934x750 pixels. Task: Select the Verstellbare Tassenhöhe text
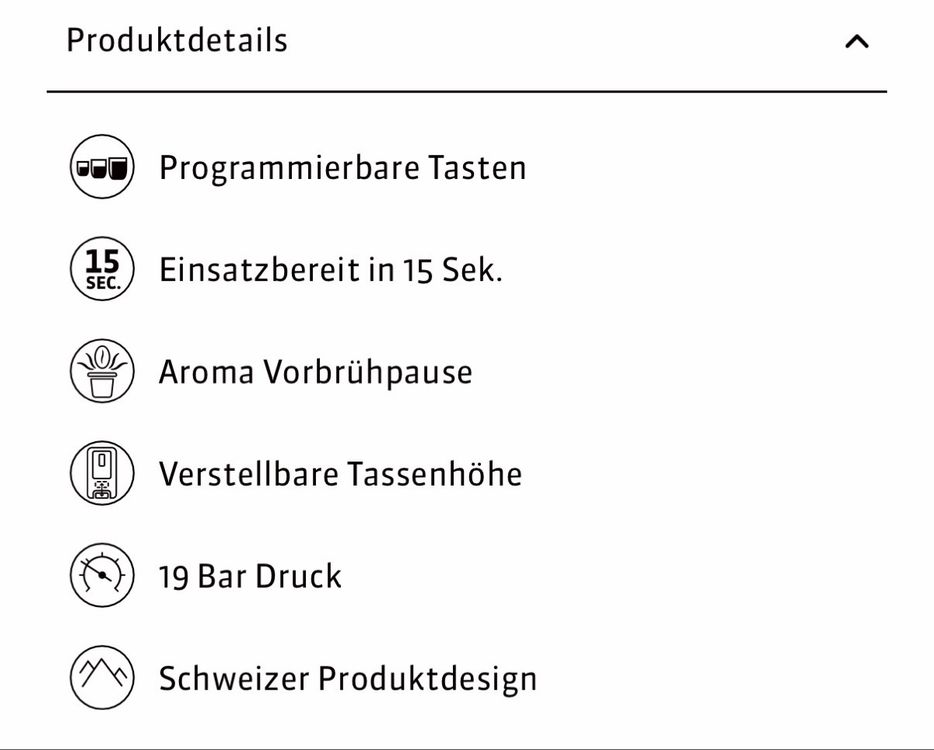341,474
